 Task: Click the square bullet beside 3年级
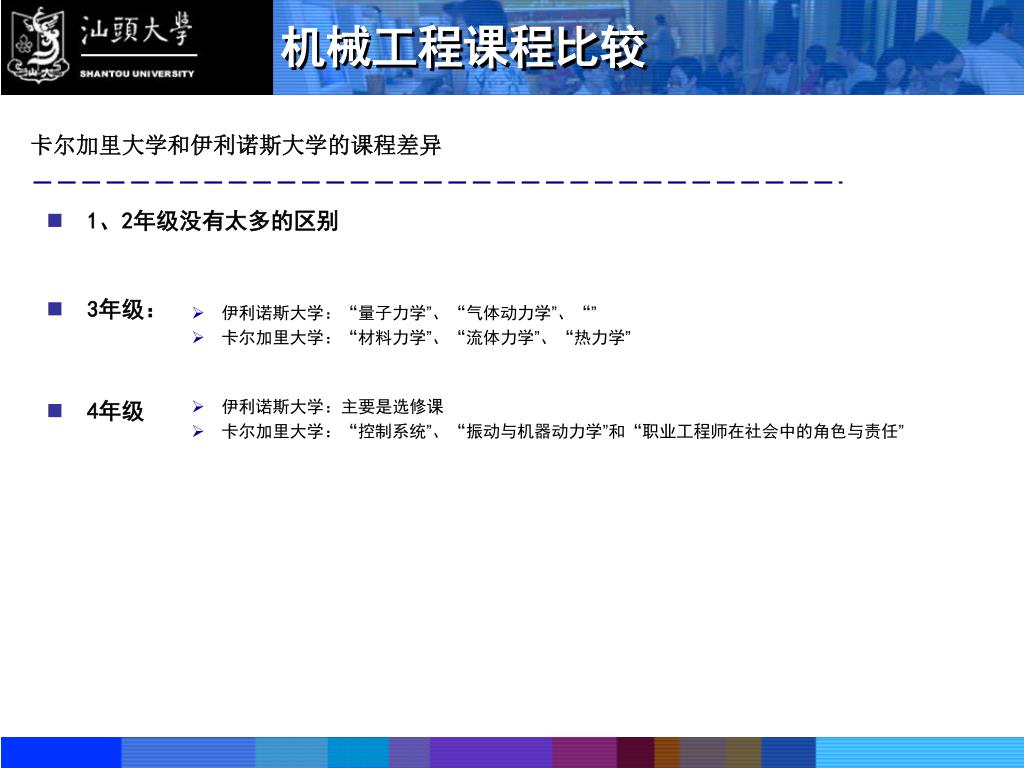55,308
